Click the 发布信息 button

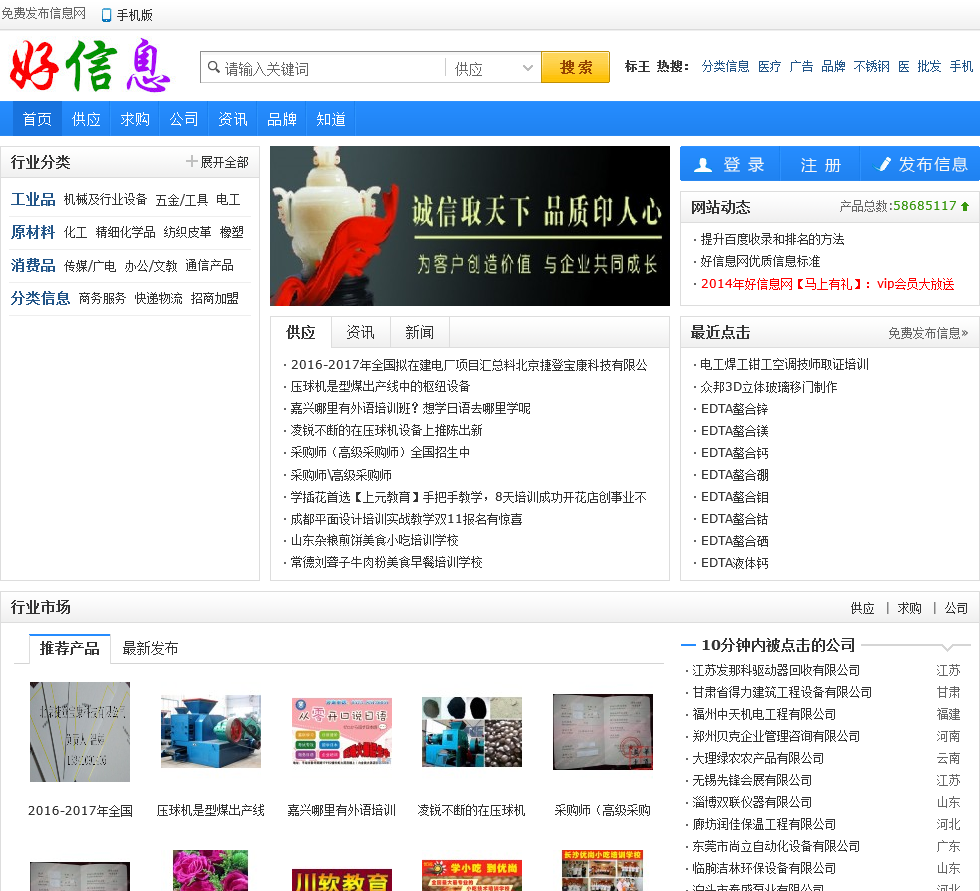pyautogui.click(x=921, y=164)
